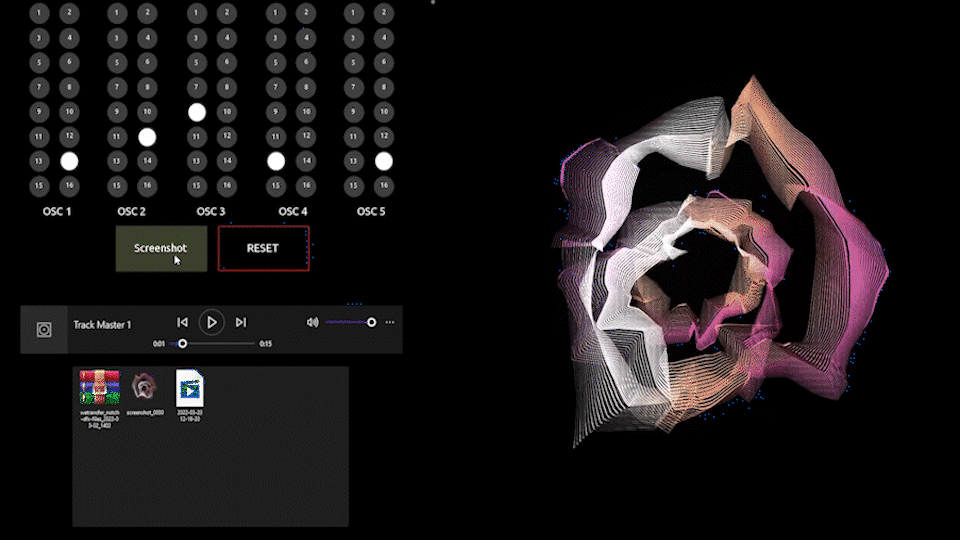This screenshot has height=540, width=960.
Task: Toggle off the lit OSC 1 button 14
Action: (x=69, y=161)
